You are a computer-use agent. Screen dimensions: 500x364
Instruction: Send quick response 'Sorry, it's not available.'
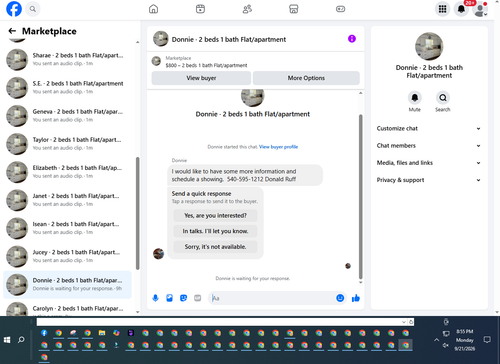pyautogui.click(x=215, y=247)
